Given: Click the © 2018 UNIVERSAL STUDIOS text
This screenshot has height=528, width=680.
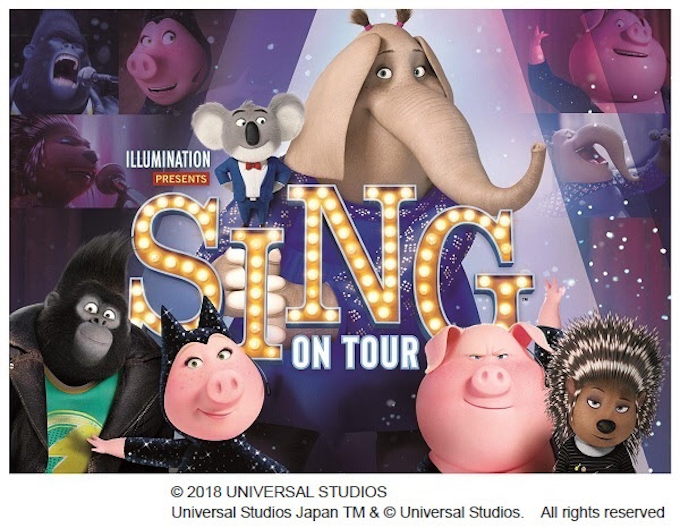Looking at the screenshot, I should 278,492.
